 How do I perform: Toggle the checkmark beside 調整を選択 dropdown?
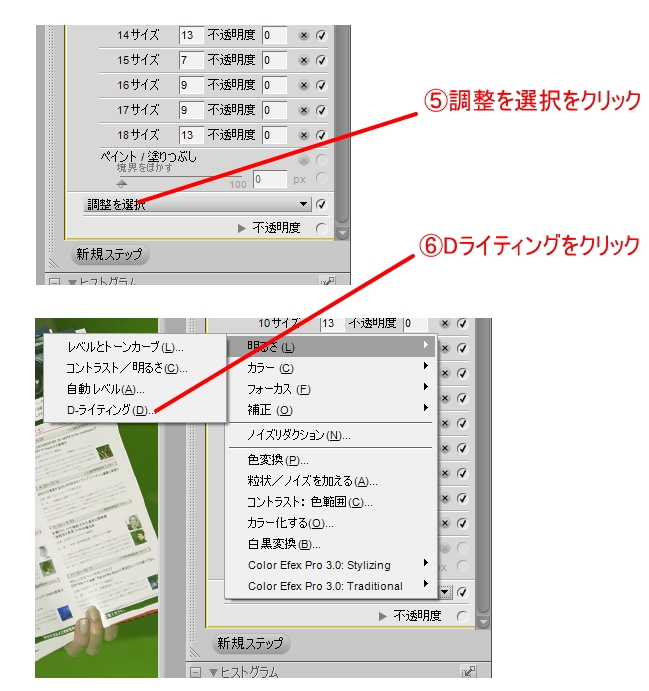(x=321, y=204)
